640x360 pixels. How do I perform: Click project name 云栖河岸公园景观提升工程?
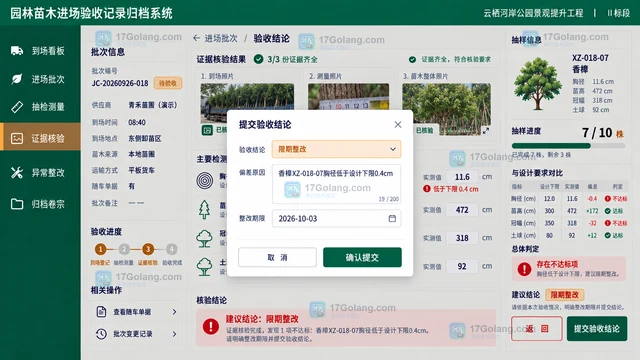pos(533,13)
